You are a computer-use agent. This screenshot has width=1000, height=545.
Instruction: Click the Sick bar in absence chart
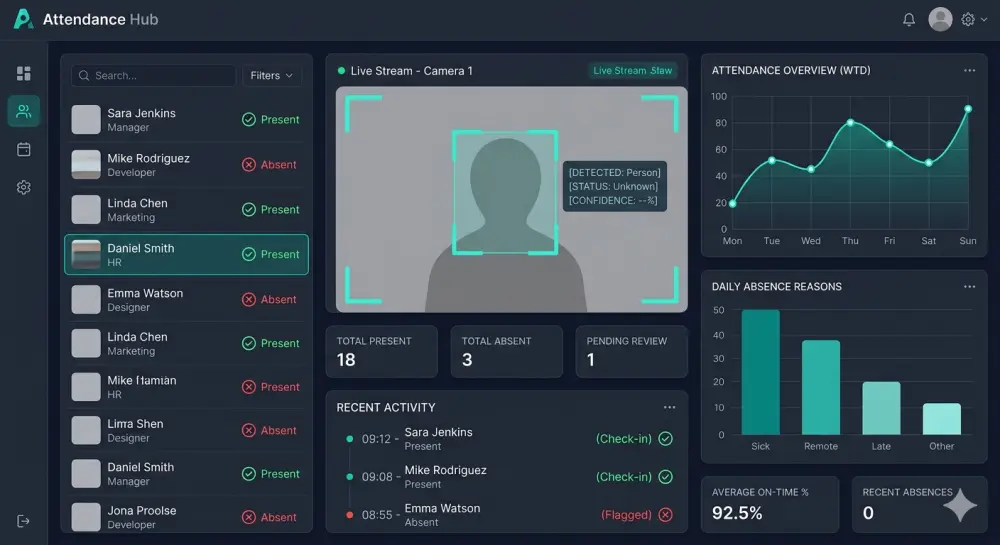[x=760, y=372]
